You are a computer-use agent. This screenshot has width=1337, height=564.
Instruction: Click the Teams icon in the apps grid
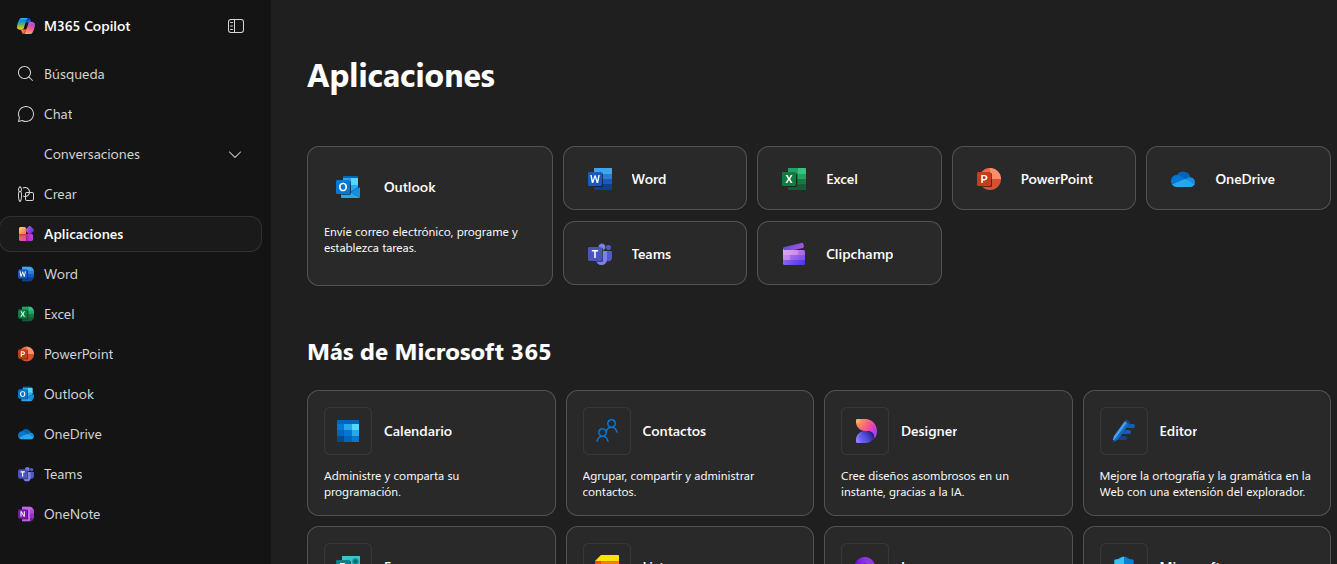(x=600, y=254)
